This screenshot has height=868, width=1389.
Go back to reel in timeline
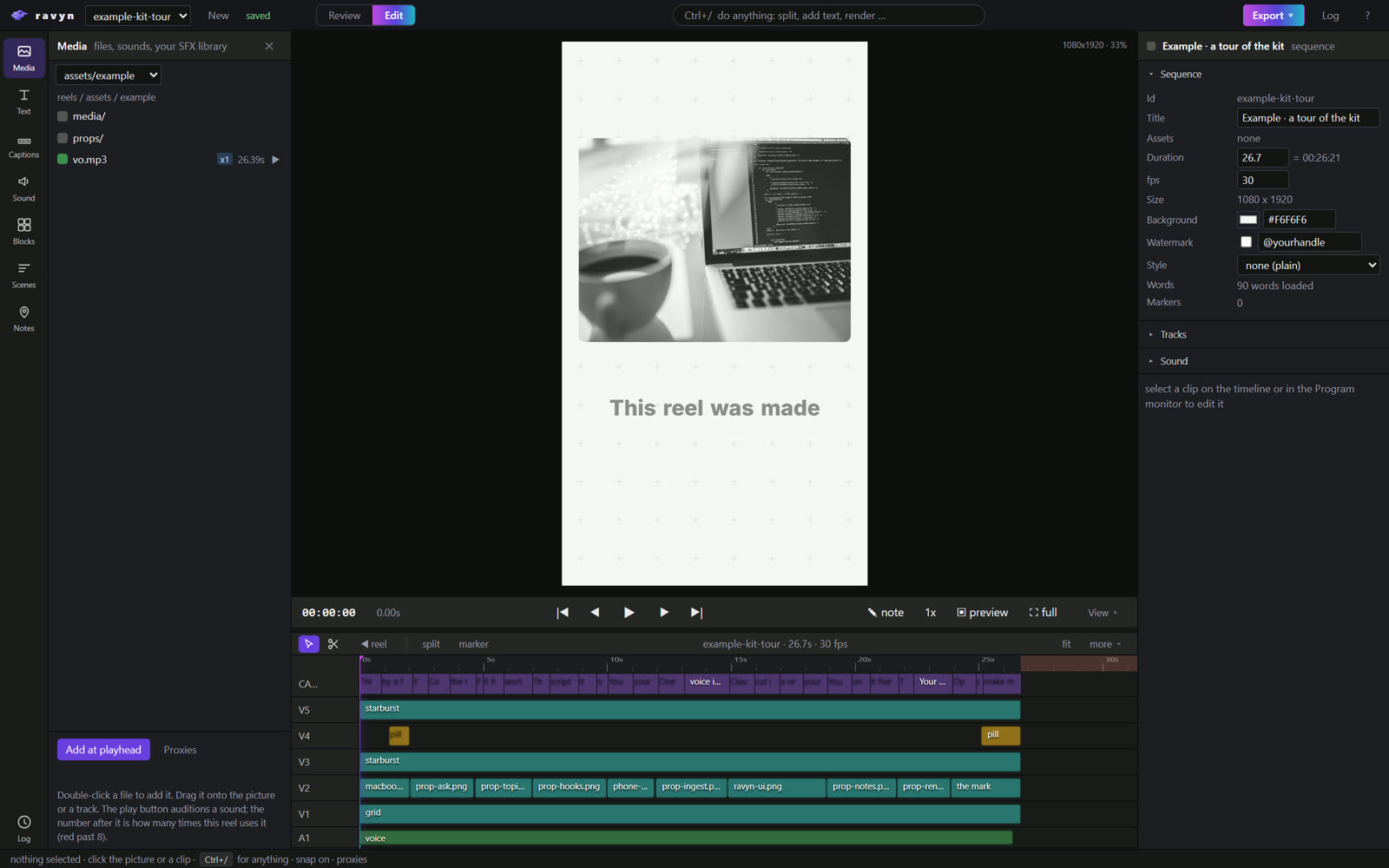click(374, 644)
